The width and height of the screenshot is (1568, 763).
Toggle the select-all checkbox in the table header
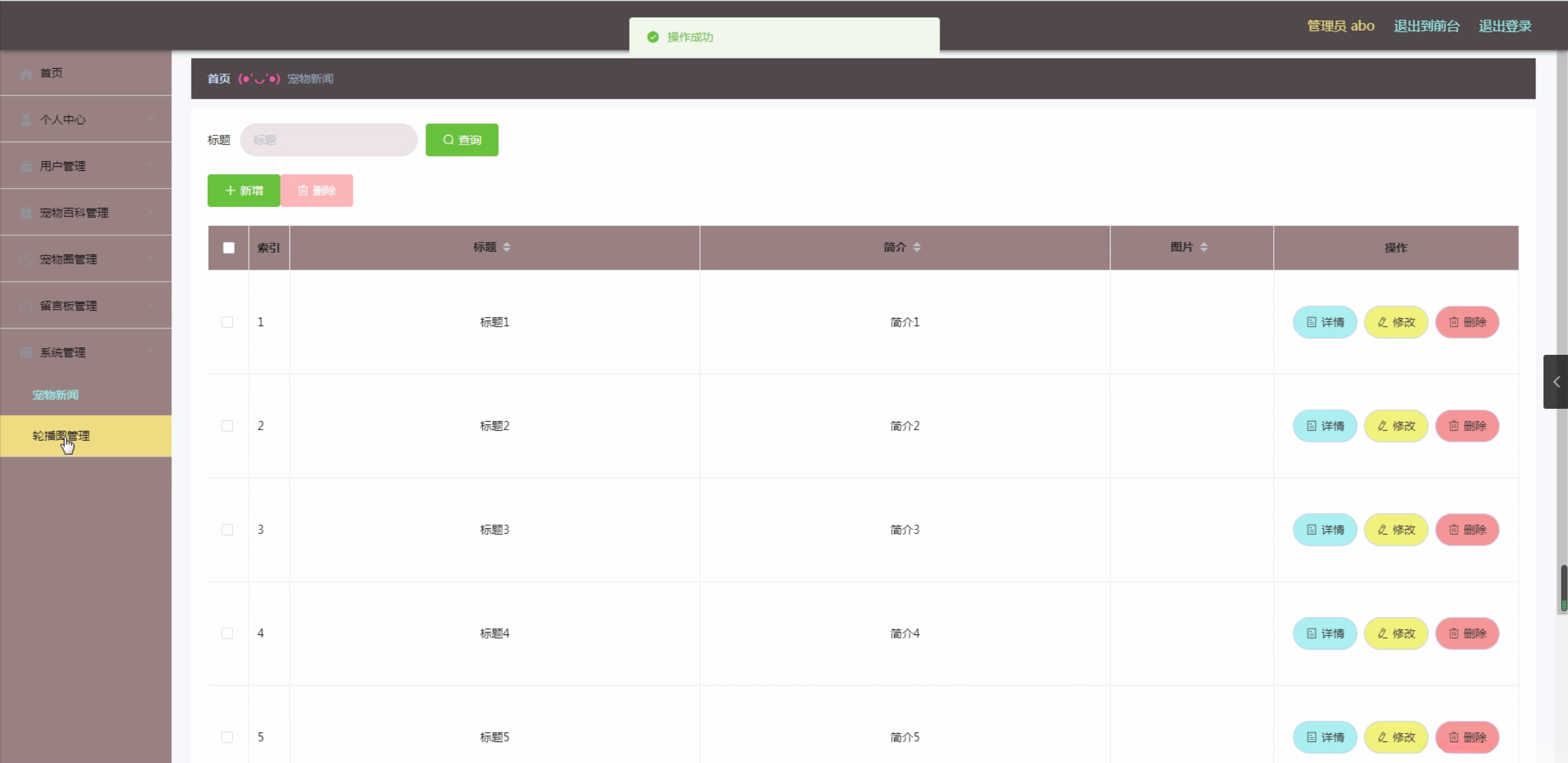(229, 248)
